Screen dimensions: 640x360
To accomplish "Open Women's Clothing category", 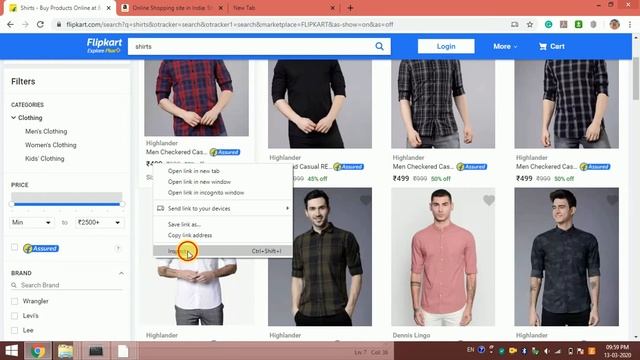I will point(51,145).
